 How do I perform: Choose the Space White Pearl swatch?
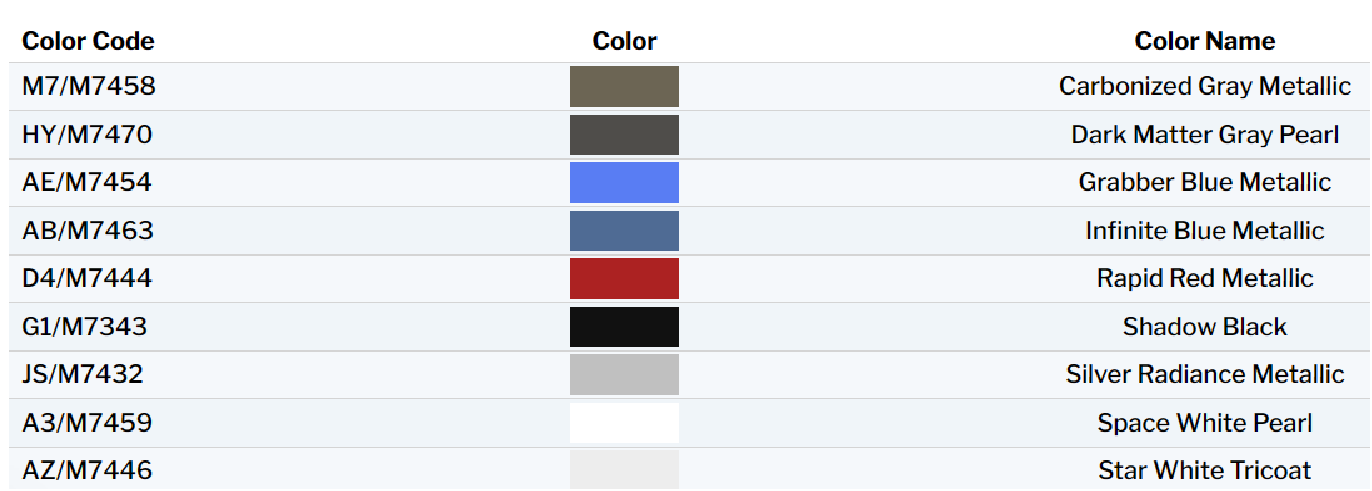pos(624,423)
